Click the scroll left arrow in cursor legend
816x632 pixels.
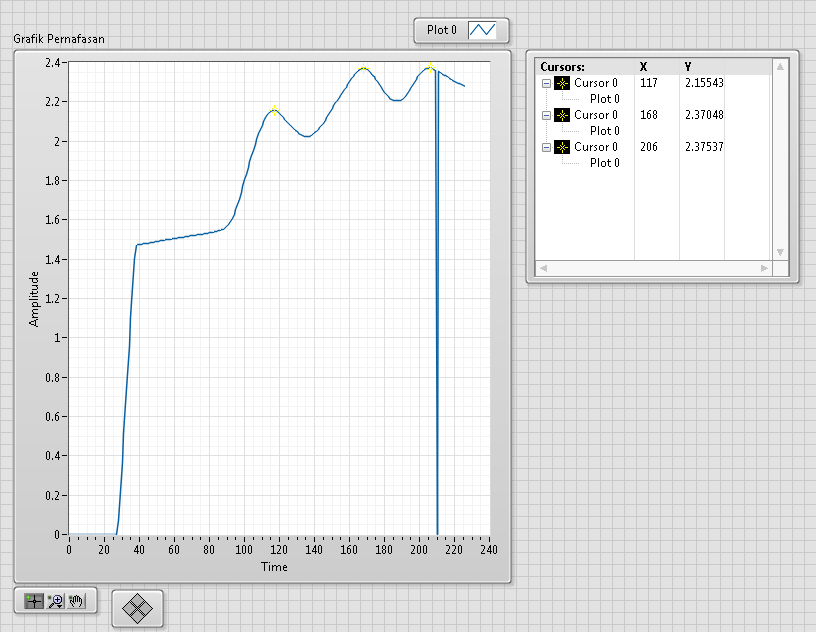coord(543,268)
